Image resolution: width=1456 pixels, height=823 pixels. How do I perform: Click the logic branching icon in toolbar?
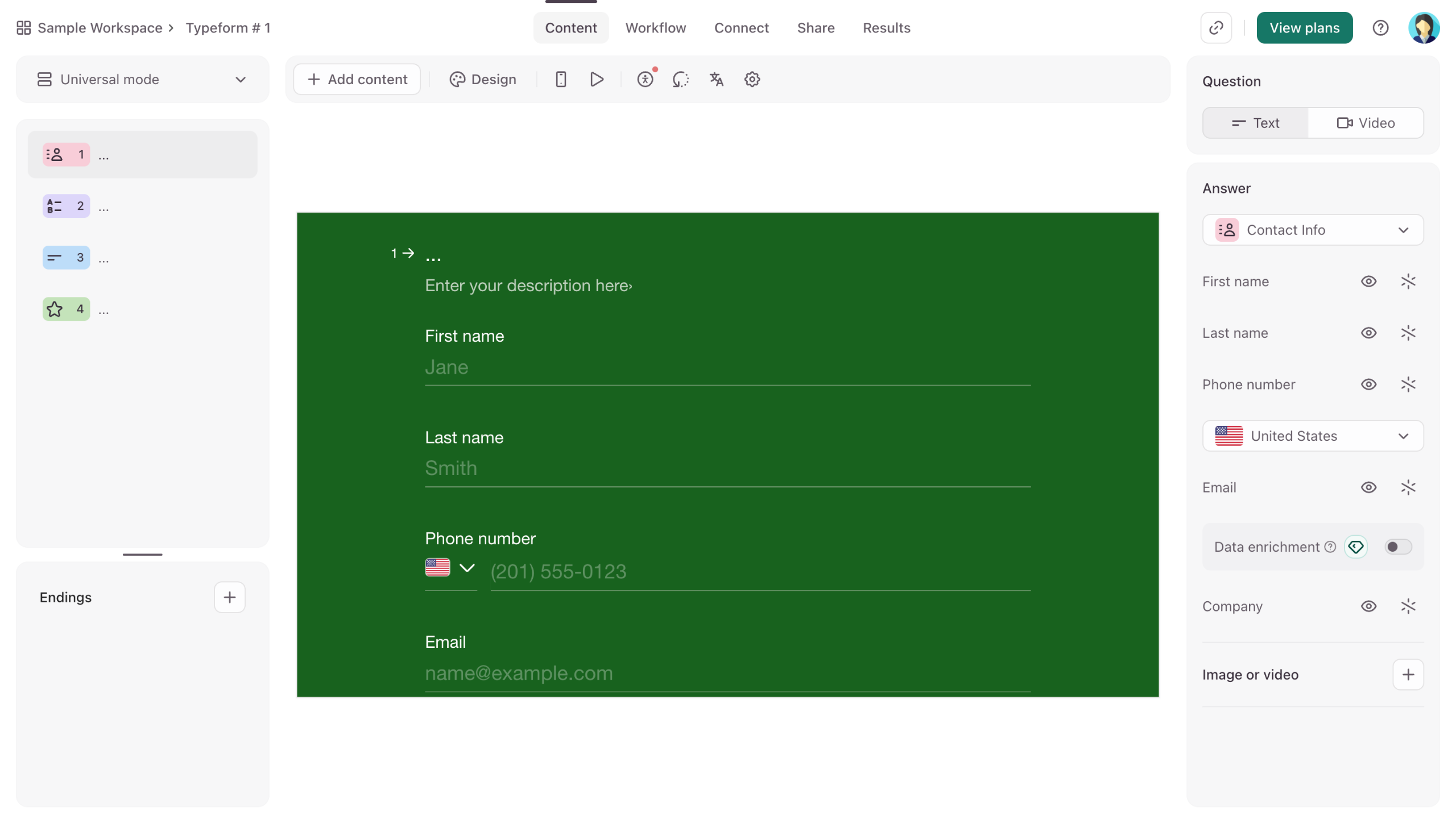(x=681, y=79)
